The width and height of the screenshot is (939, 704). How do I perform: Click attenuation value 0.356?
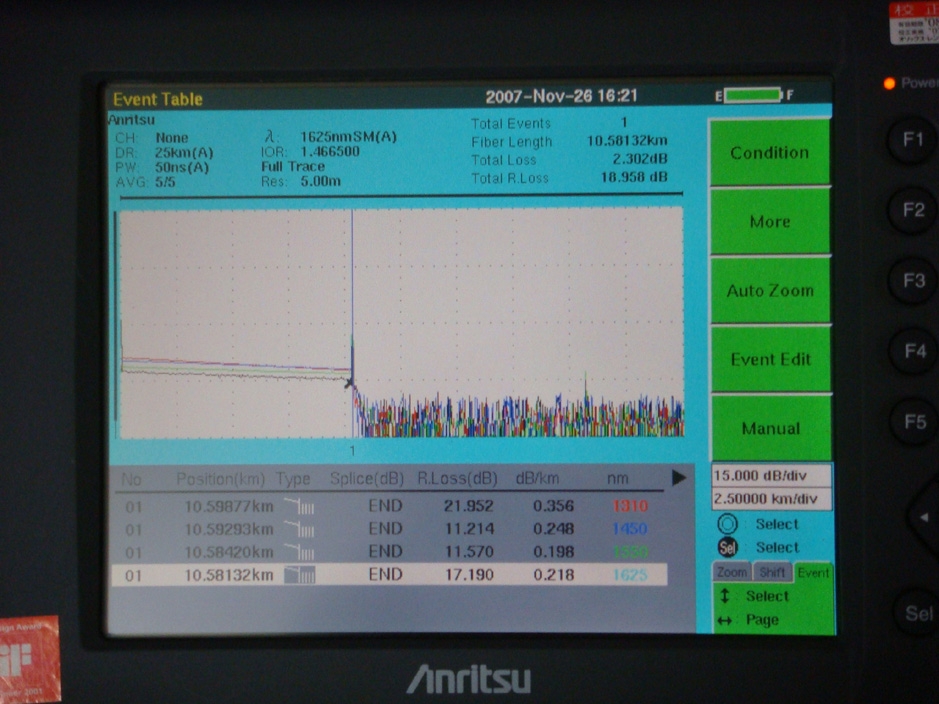coord(553,506)
